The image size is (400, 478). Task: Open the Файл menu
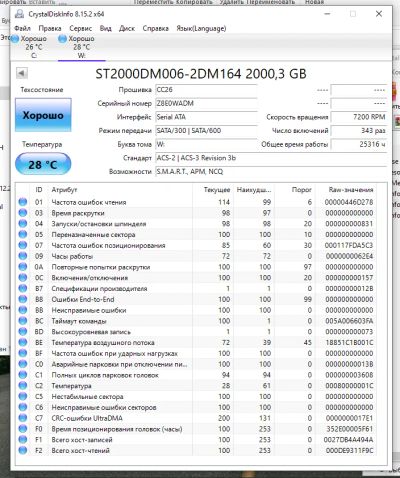tap(22, 28)
